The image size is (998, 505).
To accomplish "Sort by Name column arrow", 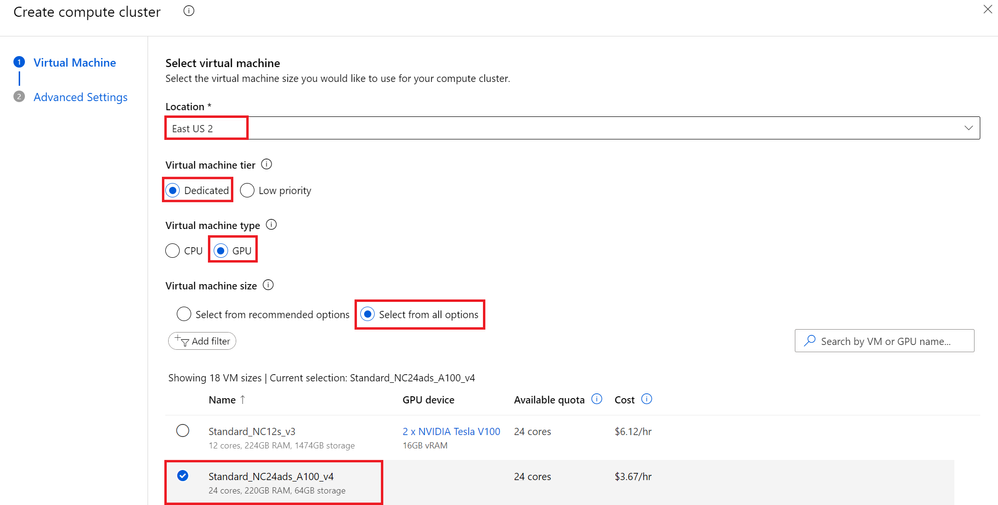I will coord(242,400).
